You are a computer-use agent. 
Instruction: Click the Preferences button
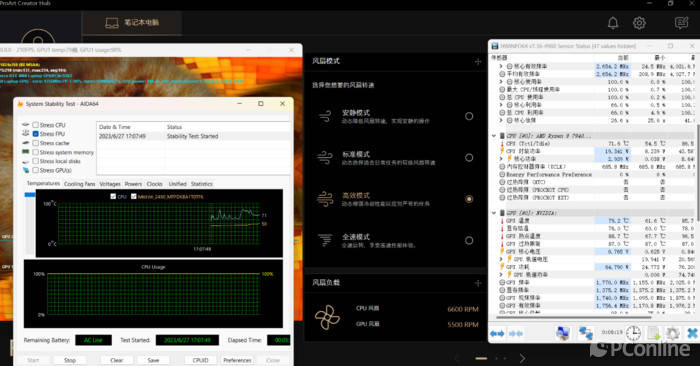238,360
